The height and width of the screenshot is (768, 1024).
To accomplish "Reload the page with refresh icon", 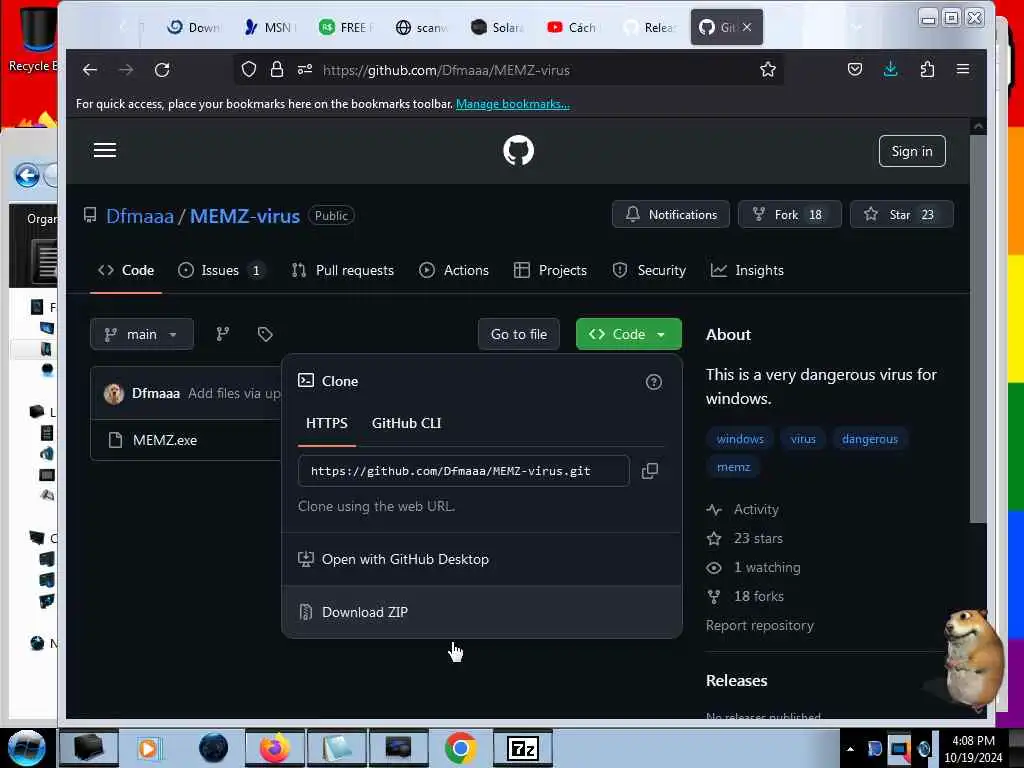I will (x=162, y=70).
